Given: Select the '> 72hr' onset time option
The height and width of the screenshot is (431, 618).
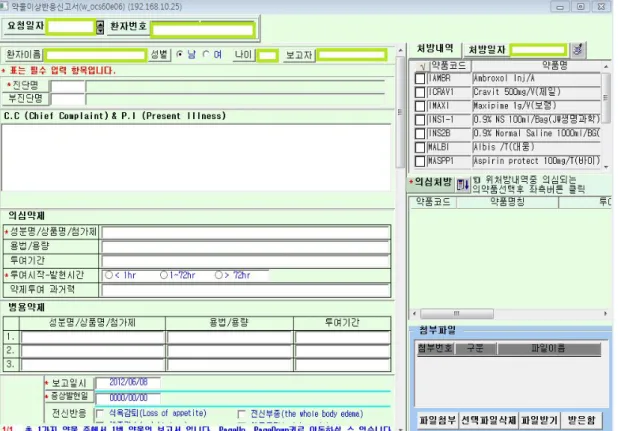Looking at the screenshot, I should [218, 275].
